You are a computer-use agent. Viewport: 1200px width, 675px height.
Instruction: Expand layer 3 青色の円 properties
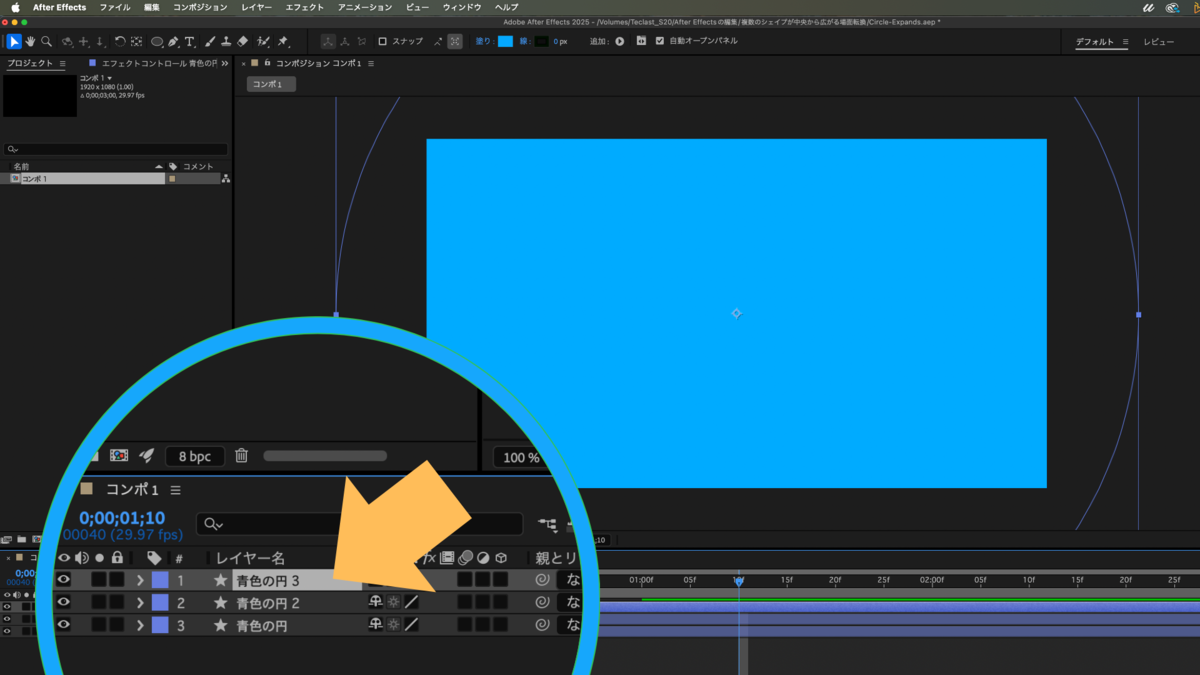coord(140,626)
